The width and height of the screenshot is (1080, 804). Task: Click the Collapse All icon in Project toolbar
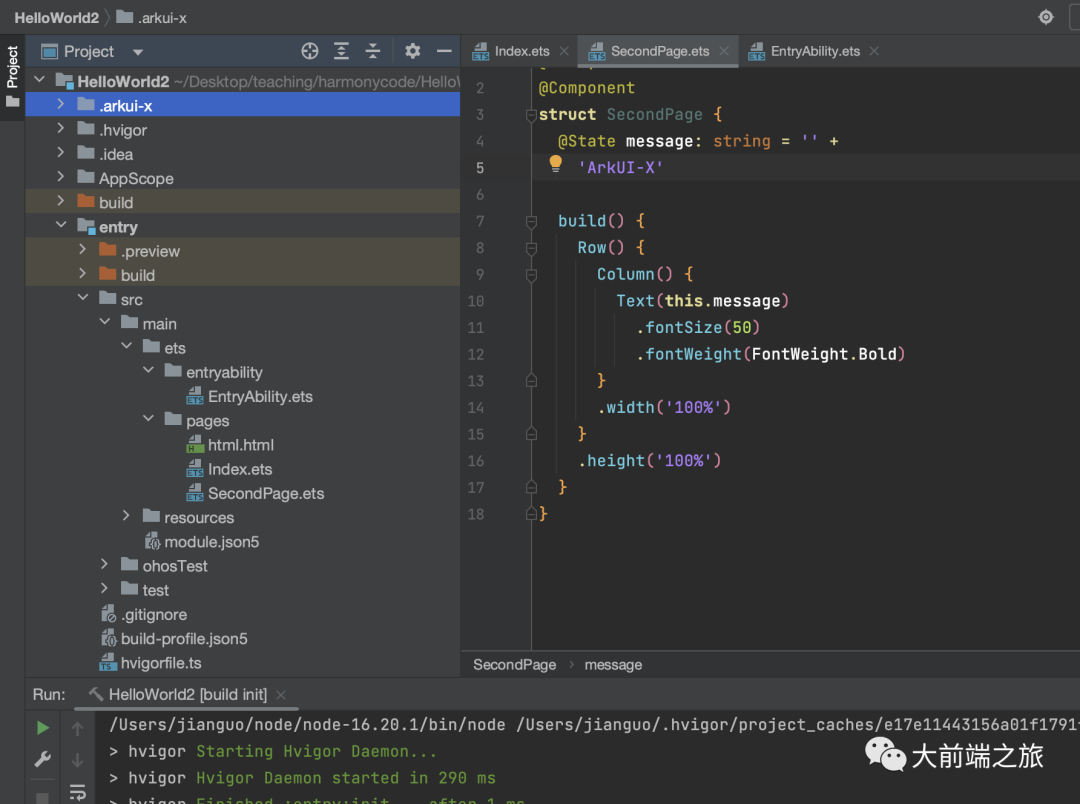click(x=373, y=51)
